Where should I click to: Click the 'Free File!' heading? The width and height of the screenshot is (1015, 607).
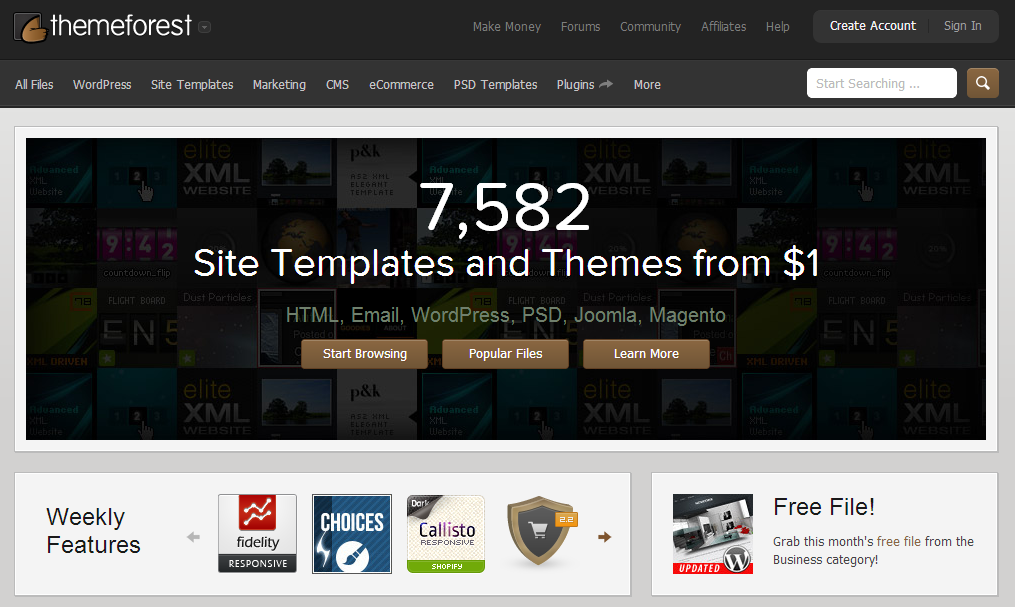pos(824,507)
